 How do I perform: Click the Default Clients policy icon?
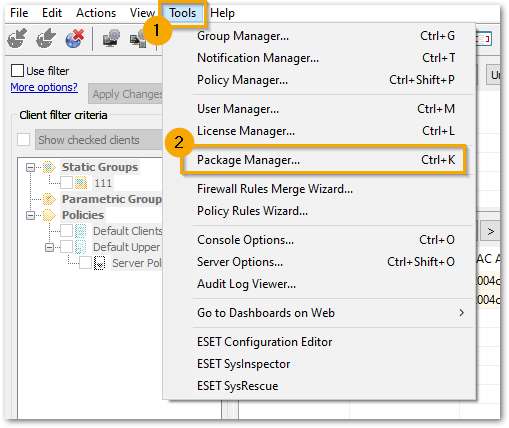80,231
